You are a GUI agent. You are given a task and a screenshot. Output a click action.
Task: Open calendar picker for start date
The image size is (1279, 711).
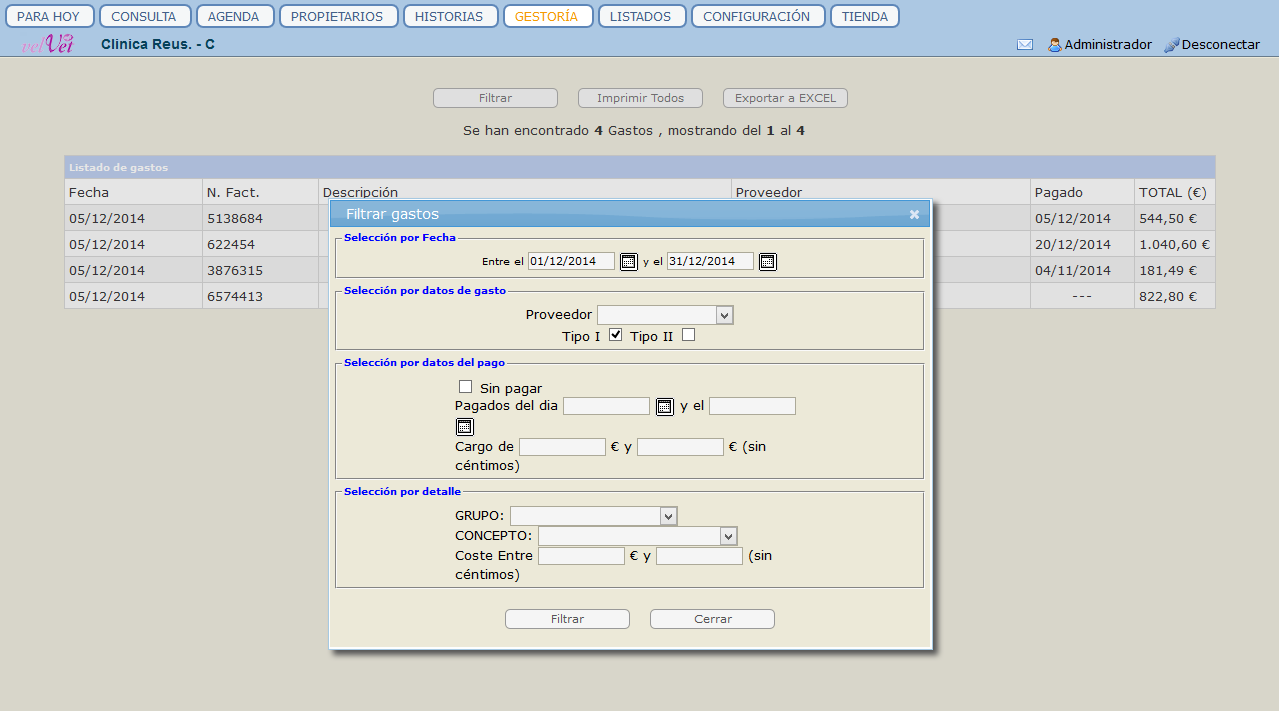628,262
